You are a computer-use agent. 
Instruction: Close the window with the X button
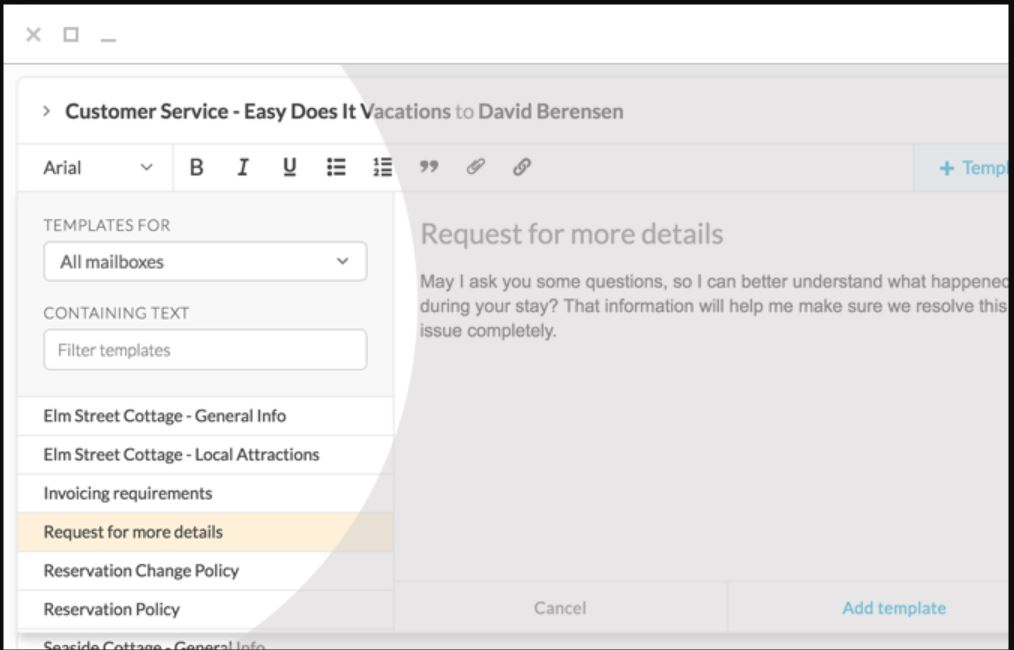(34, 35)
